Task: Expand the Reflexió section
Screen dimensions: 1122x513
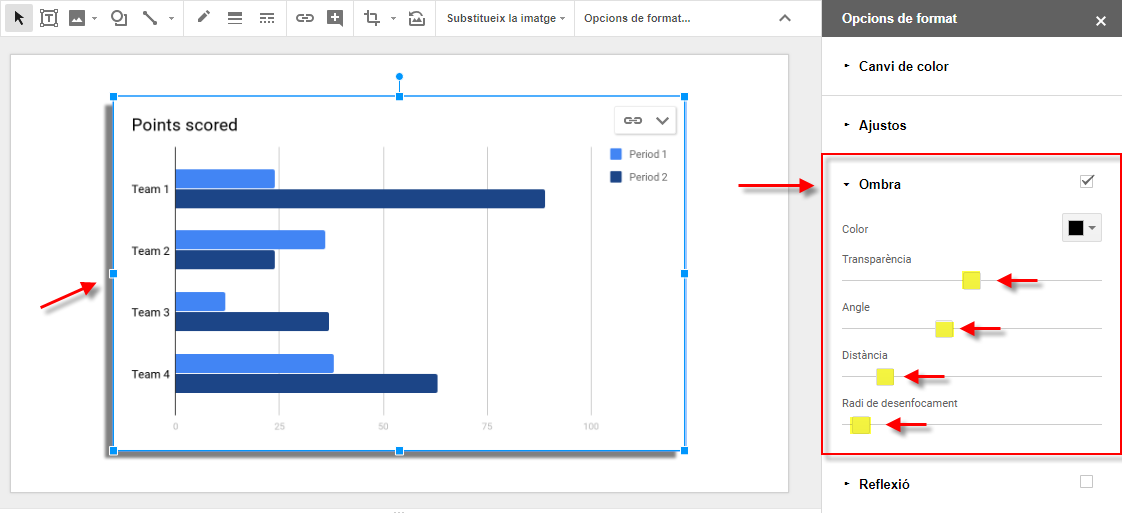Action: point(877,484)
